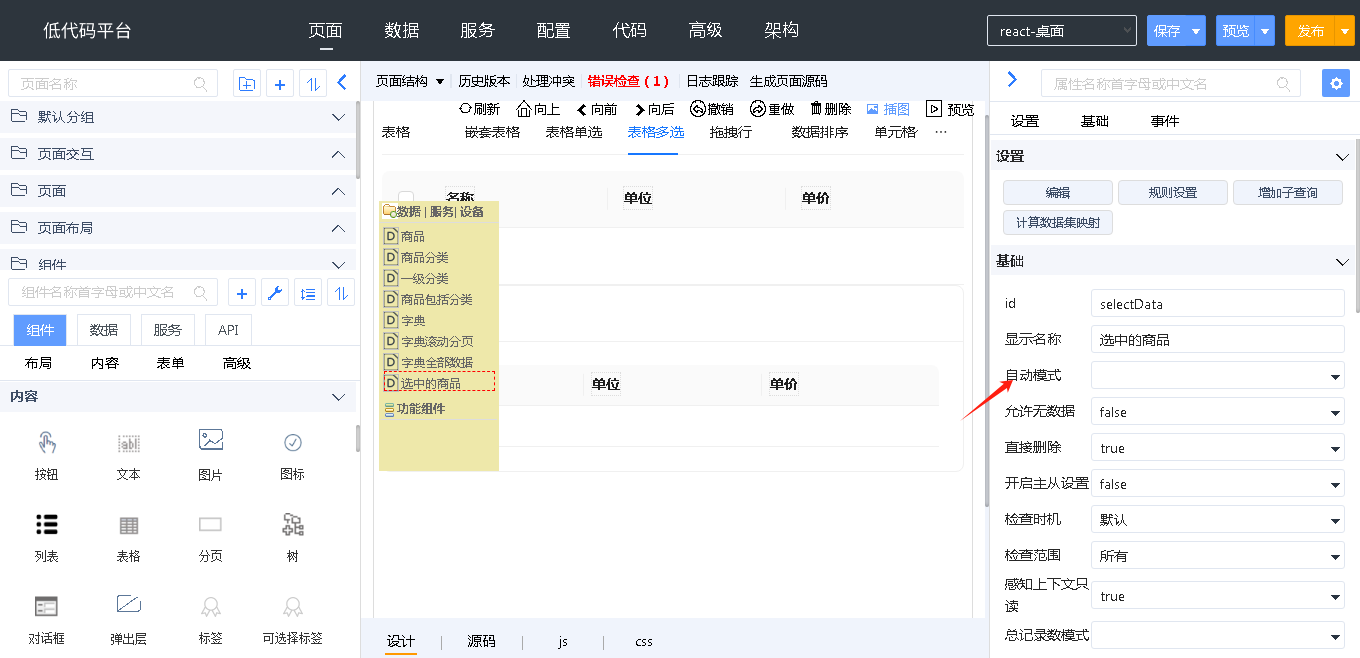Select the 树 component
Screen dimensions: 1360x658
292,537
